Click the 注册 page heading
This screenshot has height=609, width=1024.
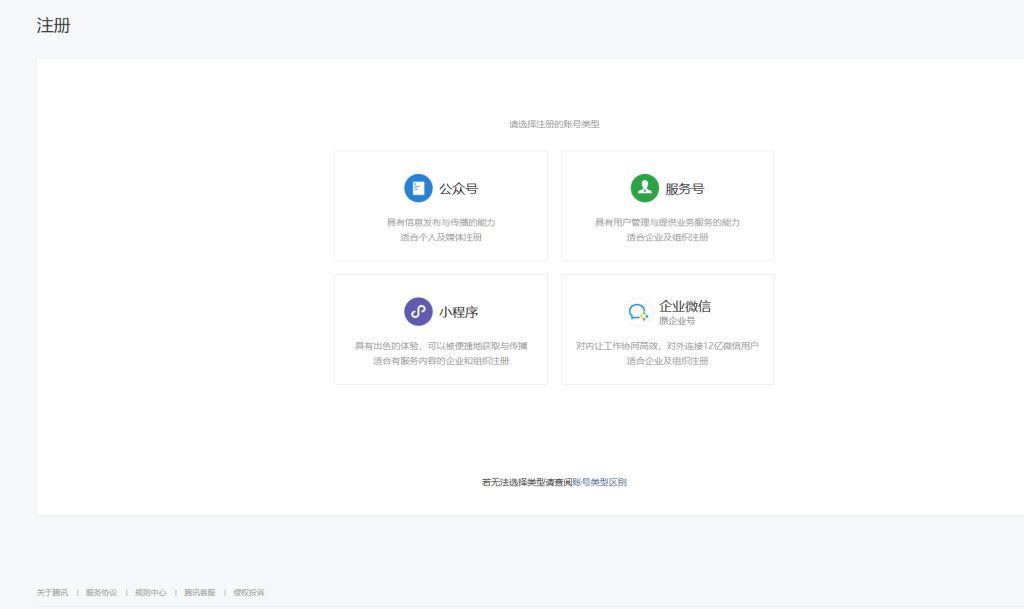[54, 25]
